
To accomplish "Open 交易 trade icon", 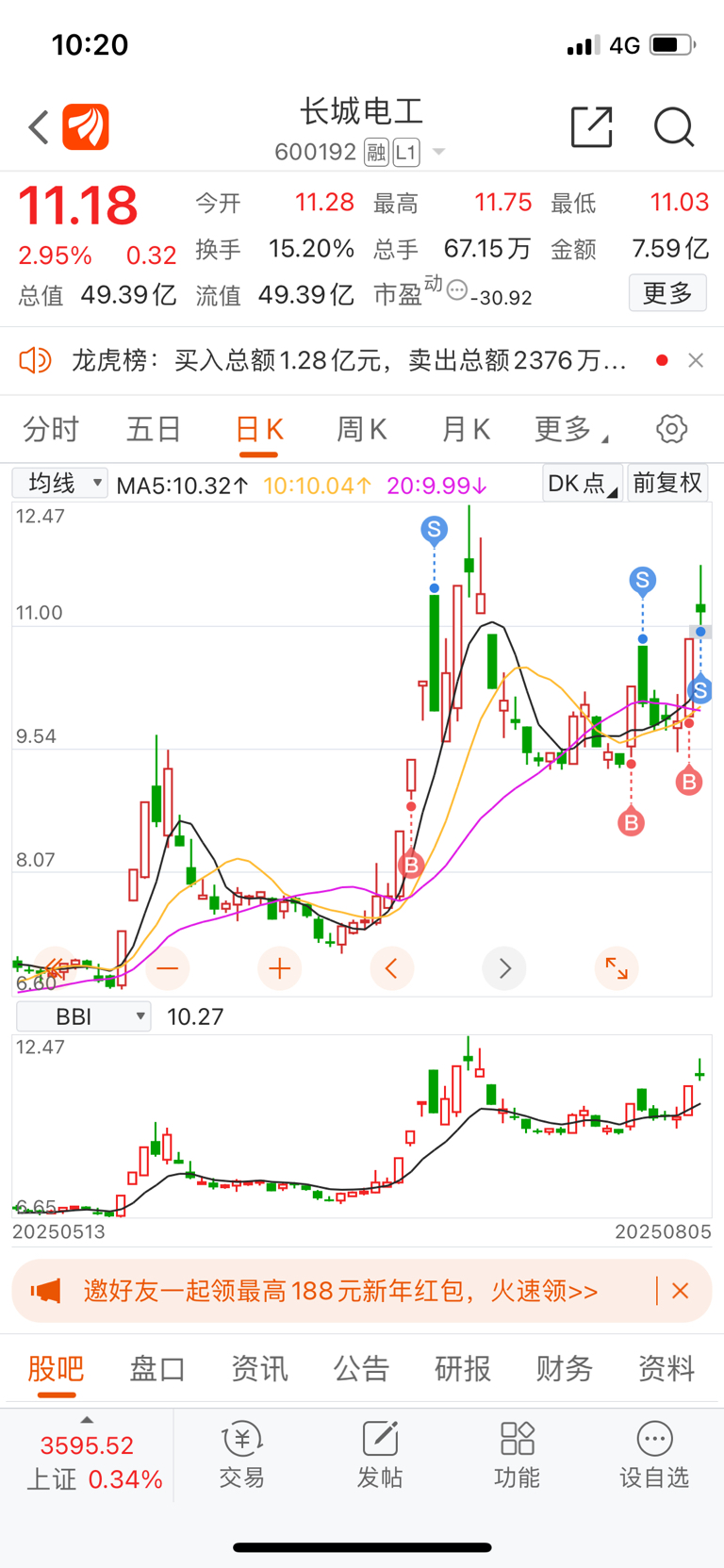I will pos(242,1455).
